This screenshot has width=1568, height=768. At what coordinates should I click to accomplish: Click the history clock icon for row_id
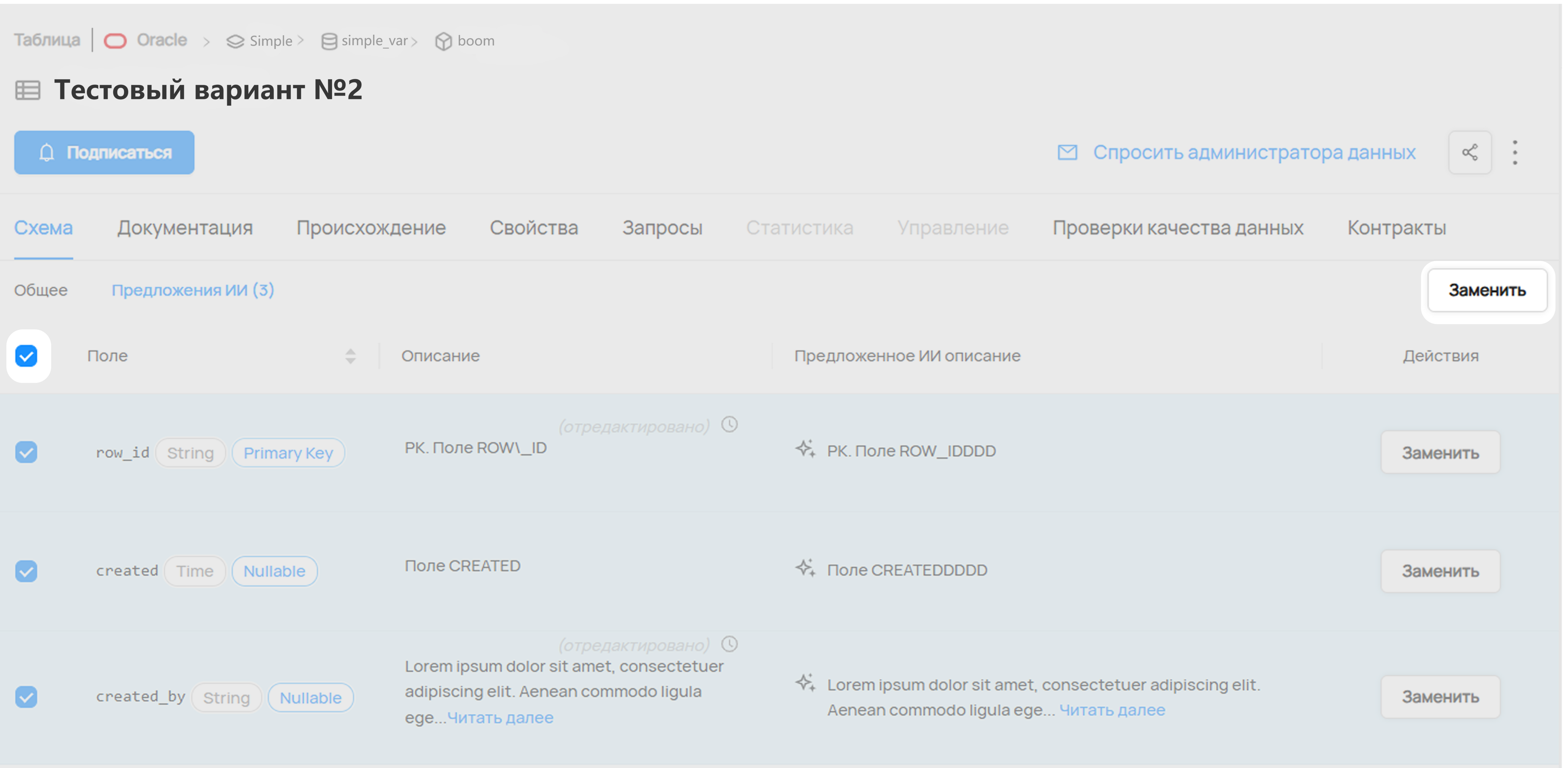point(729,424)
